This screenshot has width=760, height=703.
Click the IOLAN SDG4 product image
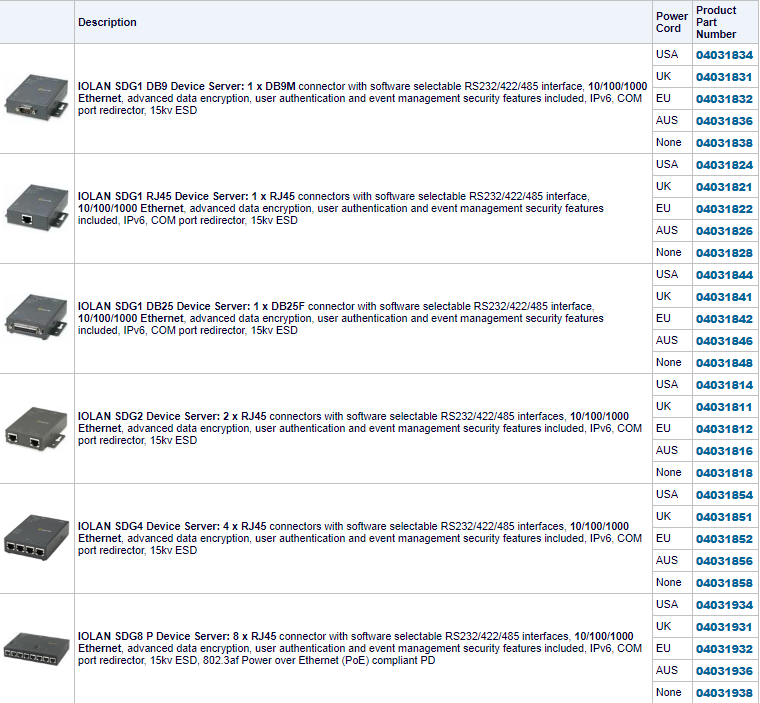coord(37,538)
